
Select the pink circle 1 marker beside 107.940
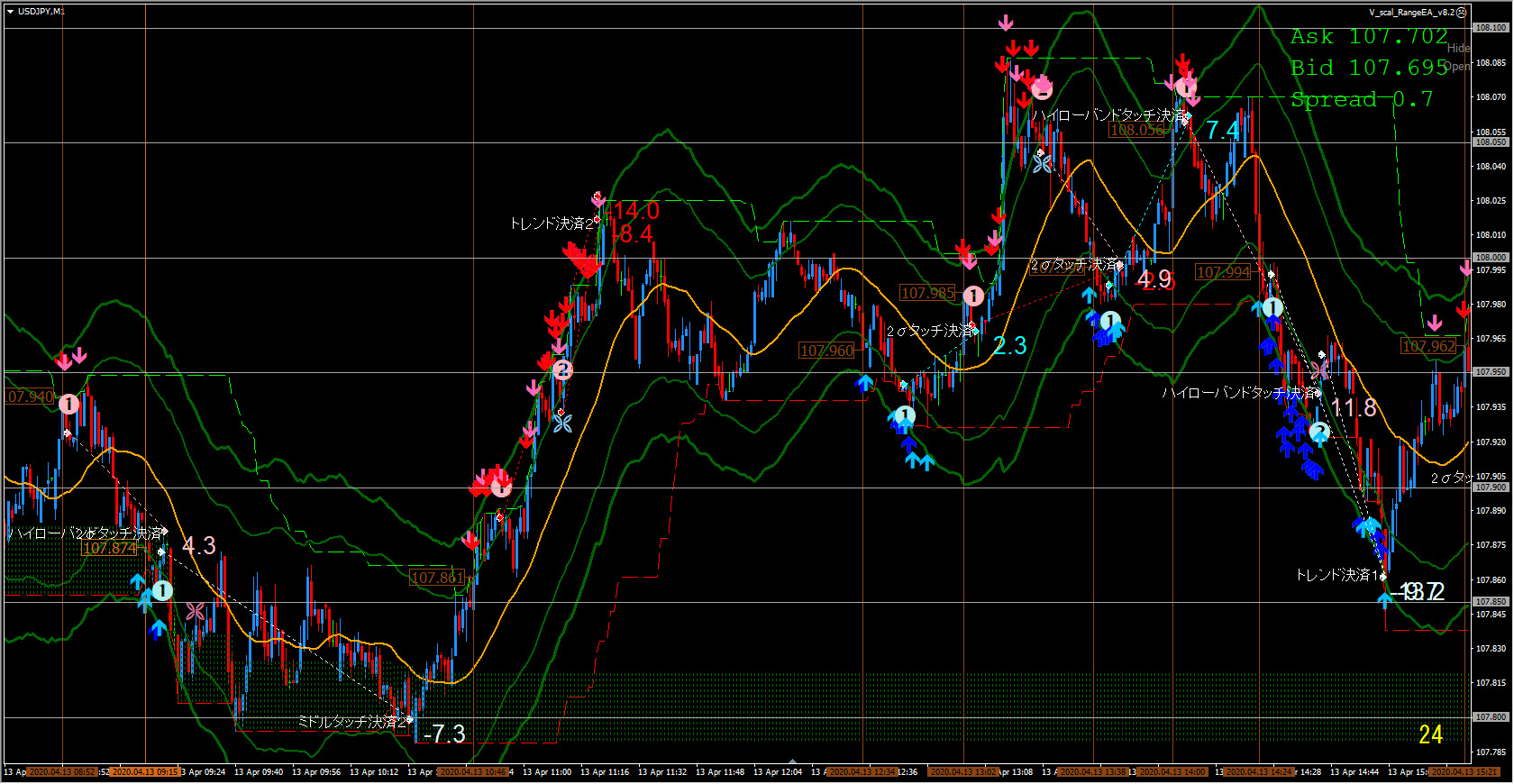[68, 405]
